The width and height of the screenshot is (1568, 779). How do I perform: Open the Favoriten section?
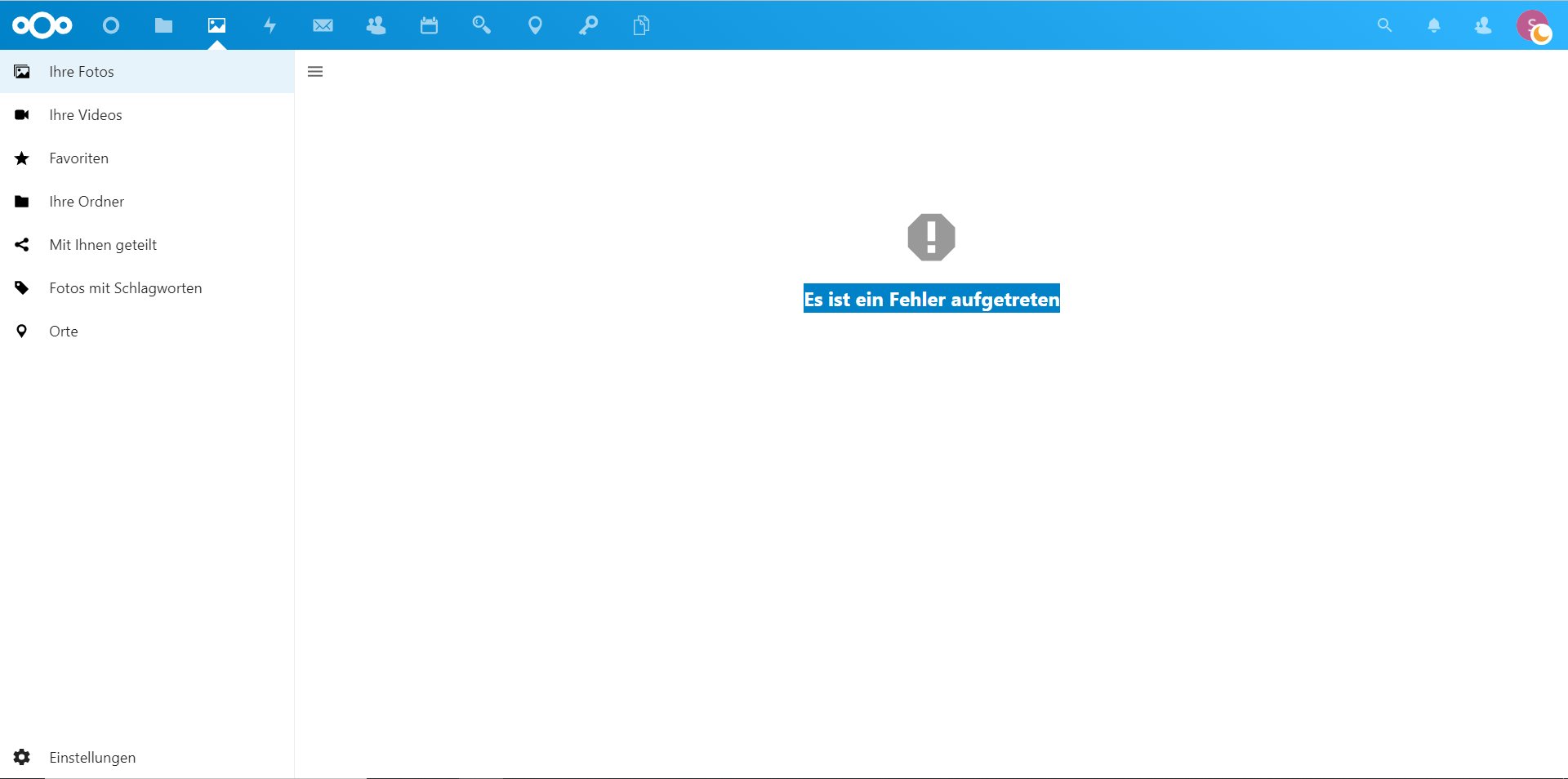(79, 158)
